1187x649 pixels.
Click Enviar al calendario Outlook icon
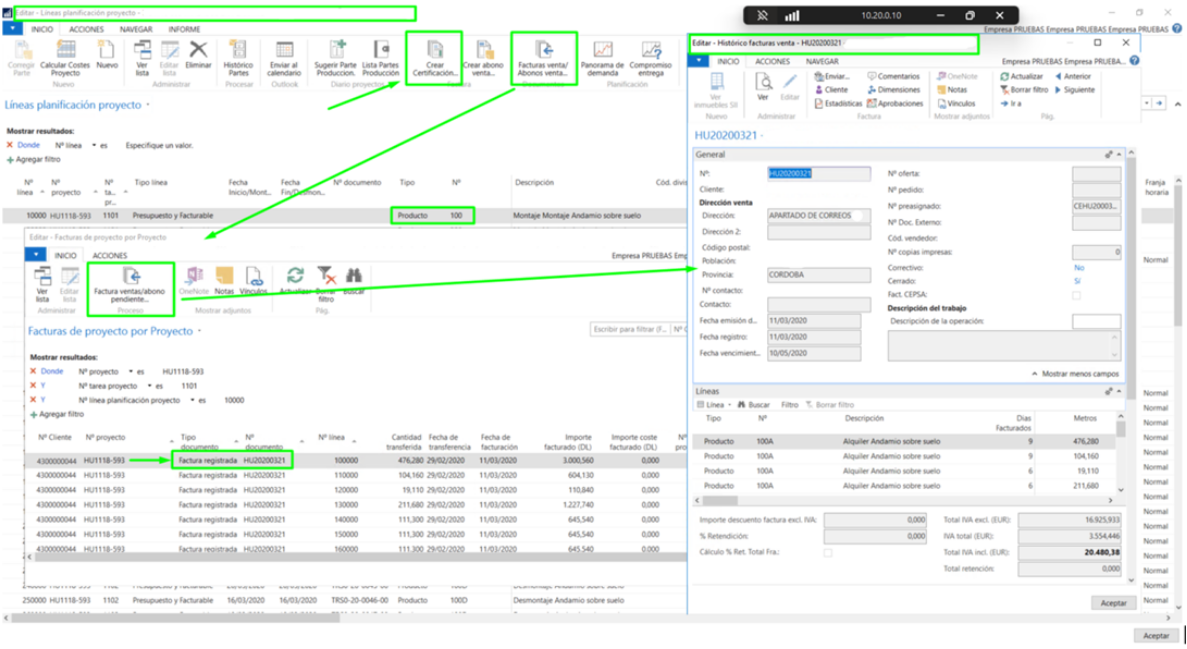pos(284,51)
